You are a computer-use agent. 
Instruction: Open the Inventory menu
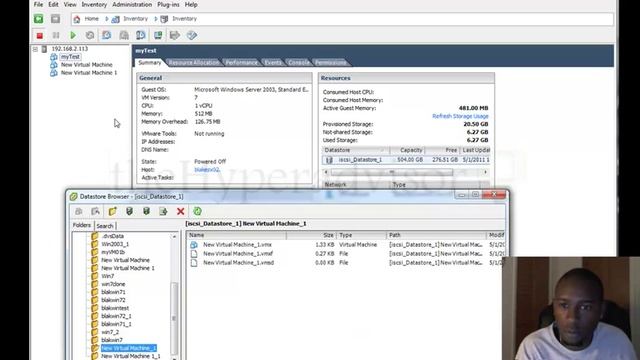pyautogui.click(x=94, y=4)
